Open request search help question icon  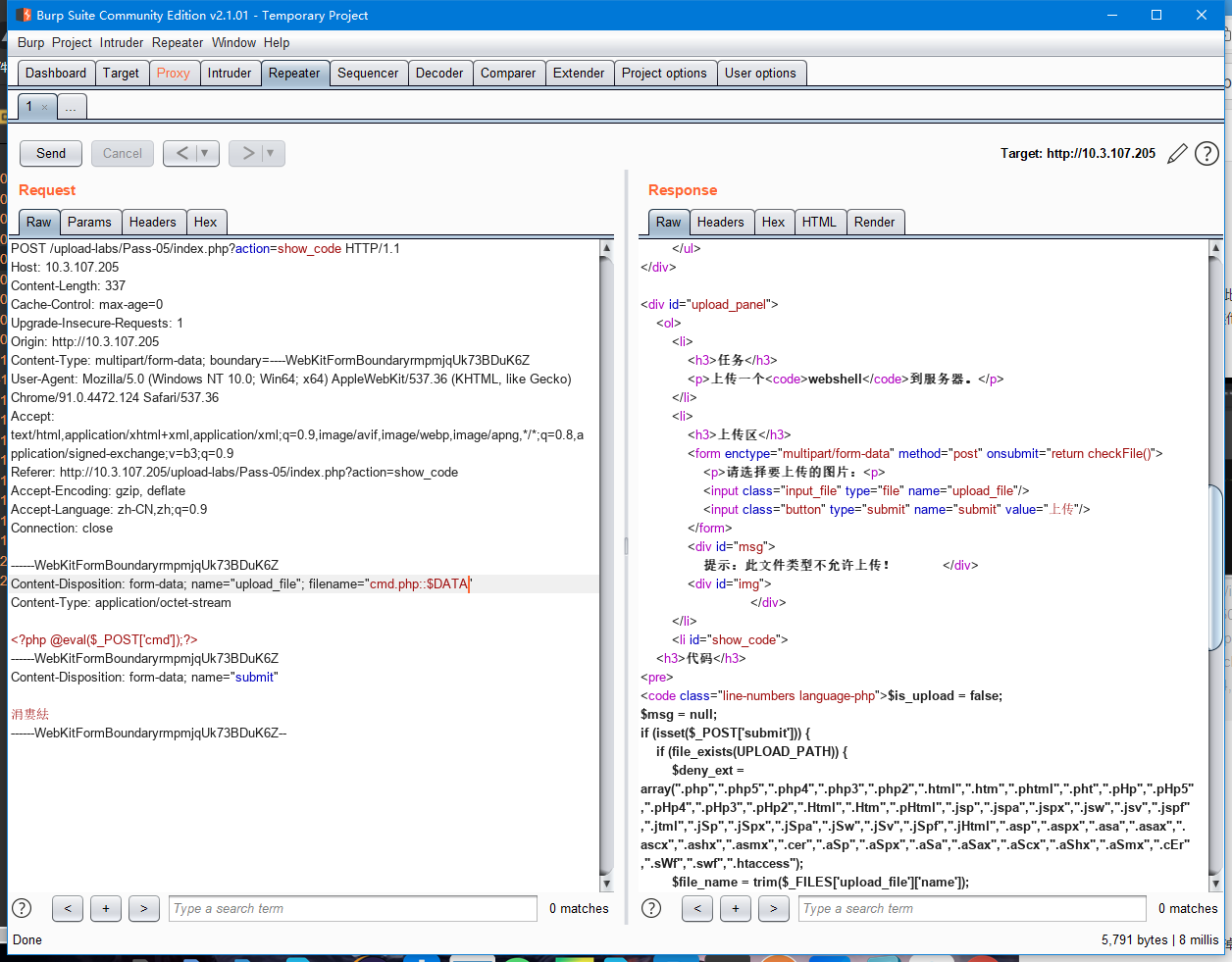(22, 908)
